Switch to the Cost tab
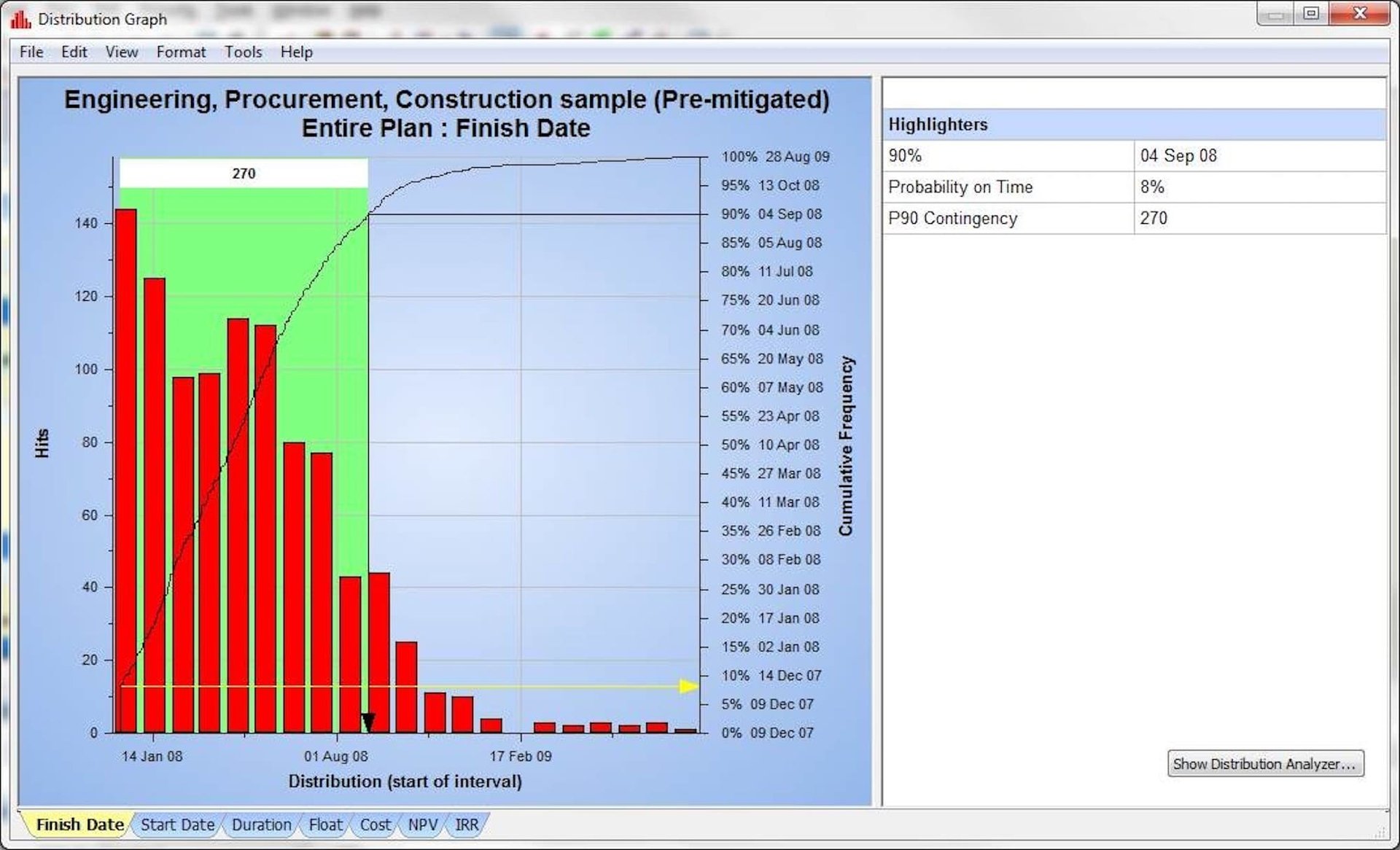This screenshot has height=850, width=1400. [375, 824]
